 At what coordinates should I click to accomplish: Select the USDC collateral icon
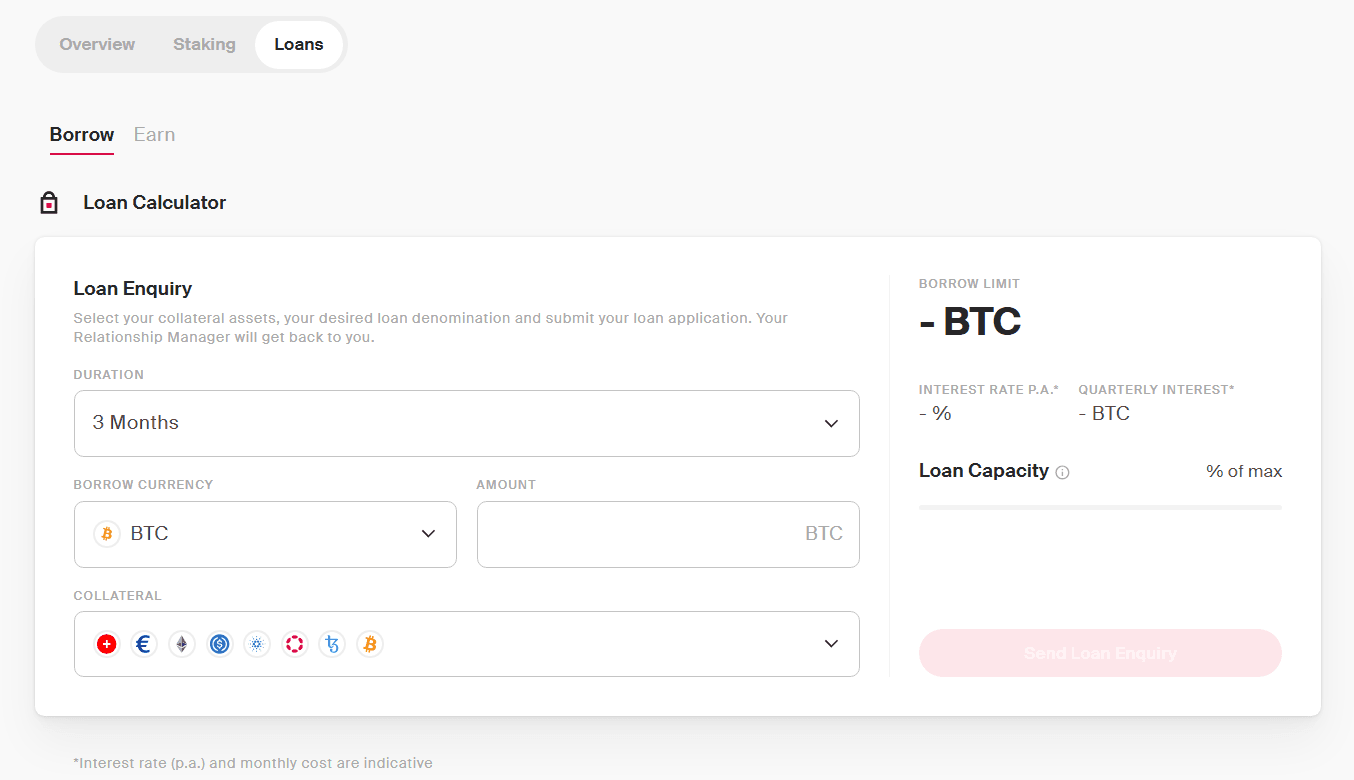tap(219, 644)
